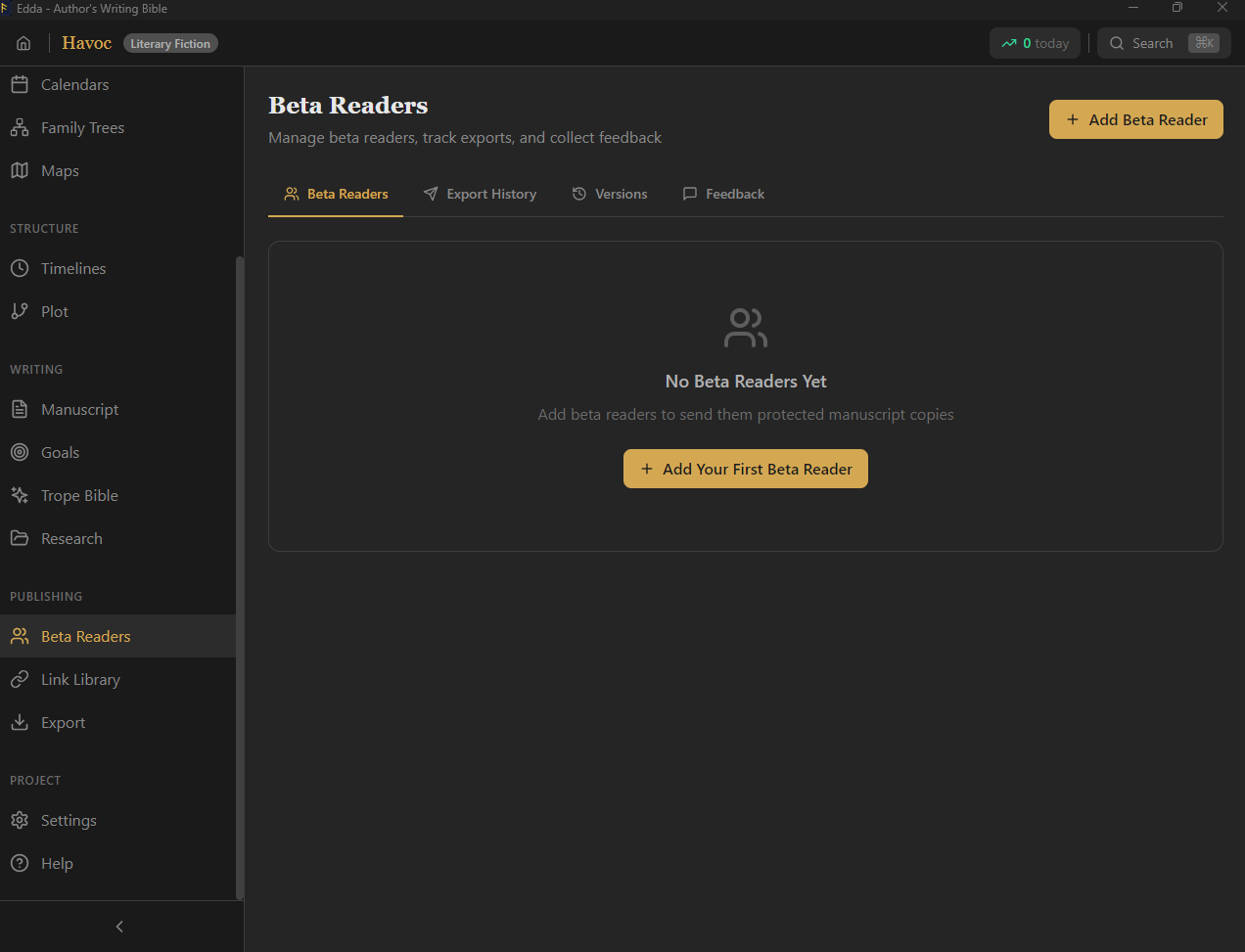View today's word count indicator
The image size is (1245, 952).
[x=1035, y=43]
